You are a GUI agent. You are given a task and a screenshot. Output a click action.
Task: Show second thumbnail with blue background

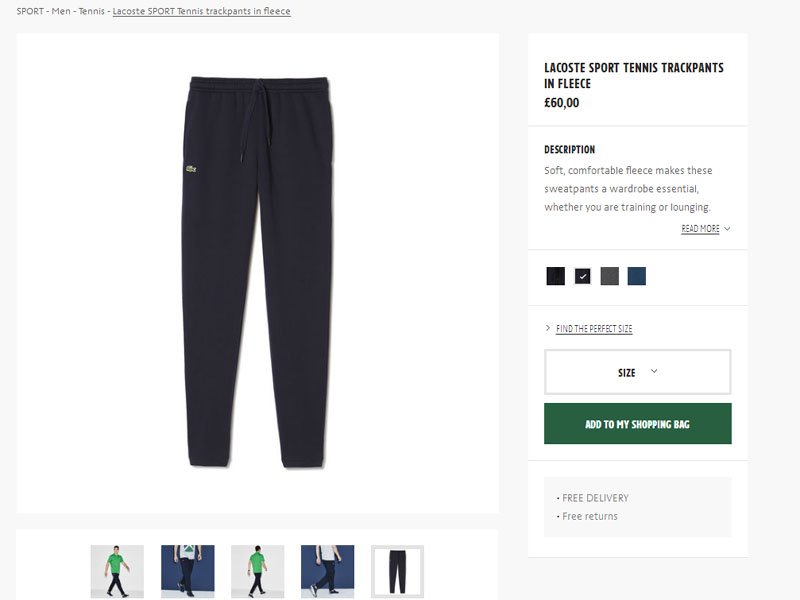pos(188,571)
